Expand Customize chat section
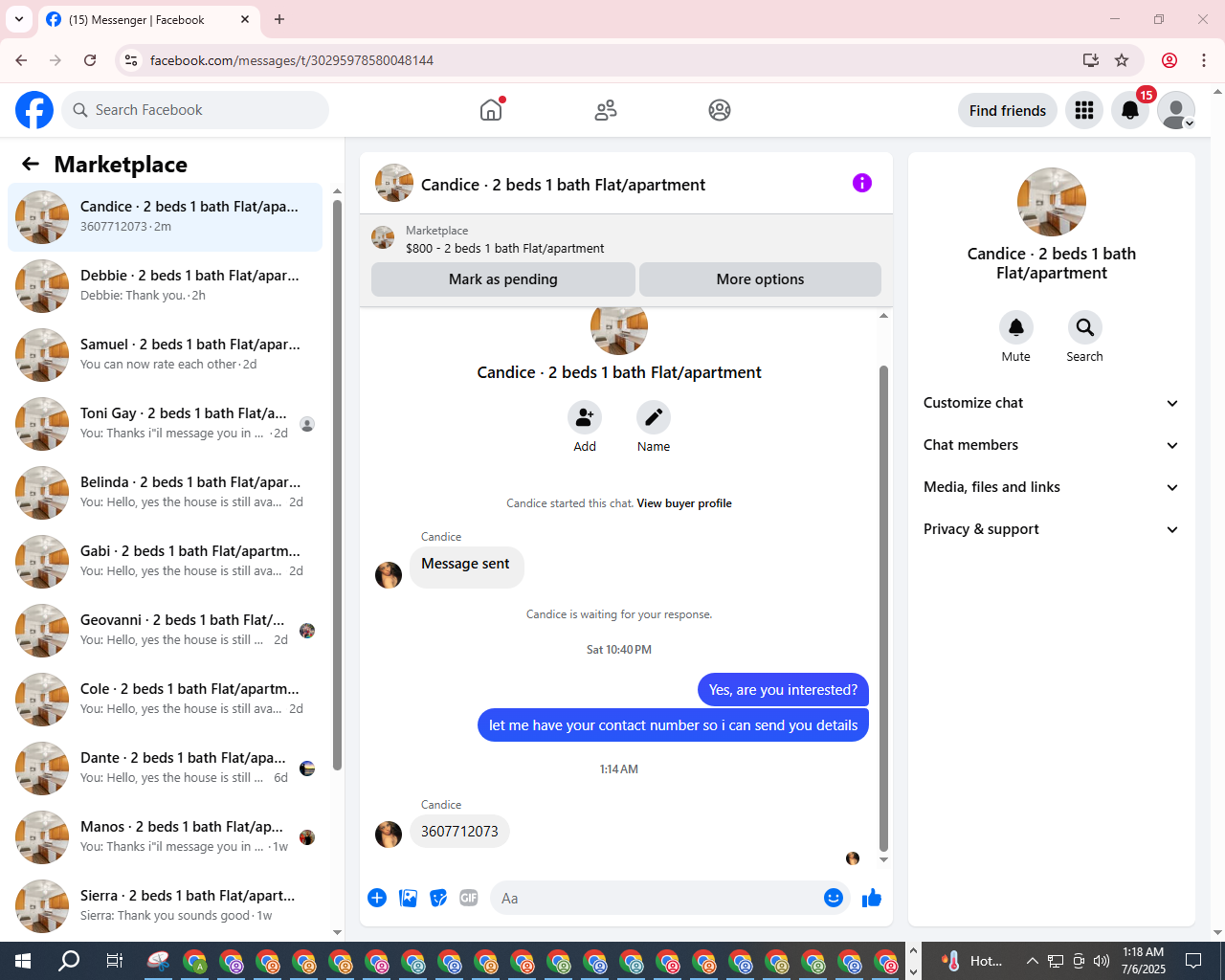This screenshot has height=980, width=1225. tap(1051, 403)
